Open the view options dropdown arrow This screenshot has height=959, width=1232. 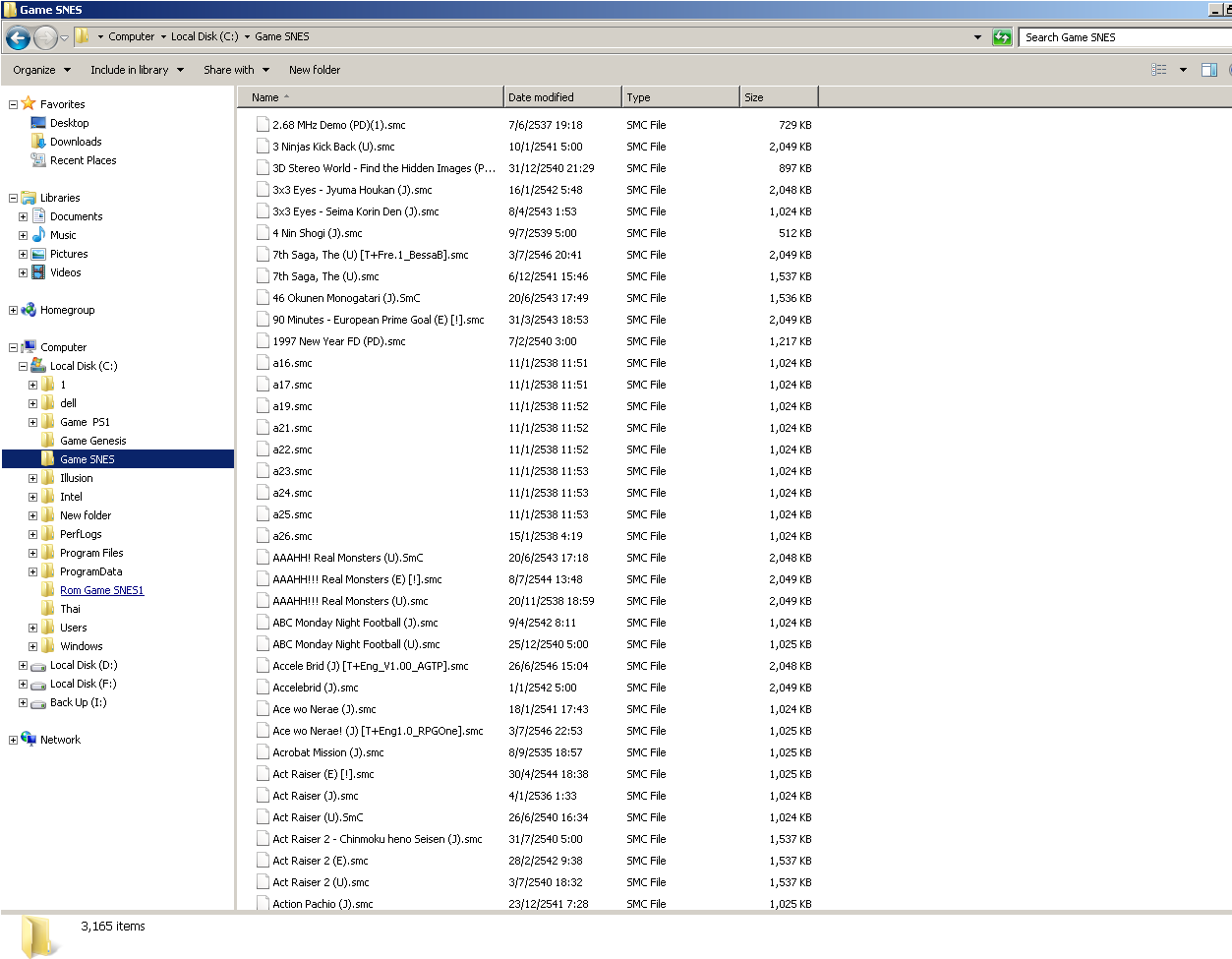[x=1183, y=70]
